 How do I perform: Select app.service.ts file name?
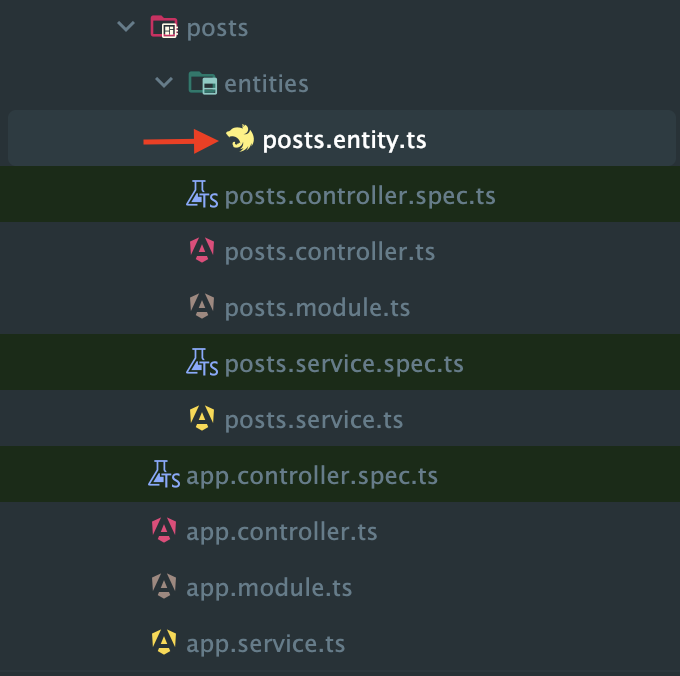point(265,643)
